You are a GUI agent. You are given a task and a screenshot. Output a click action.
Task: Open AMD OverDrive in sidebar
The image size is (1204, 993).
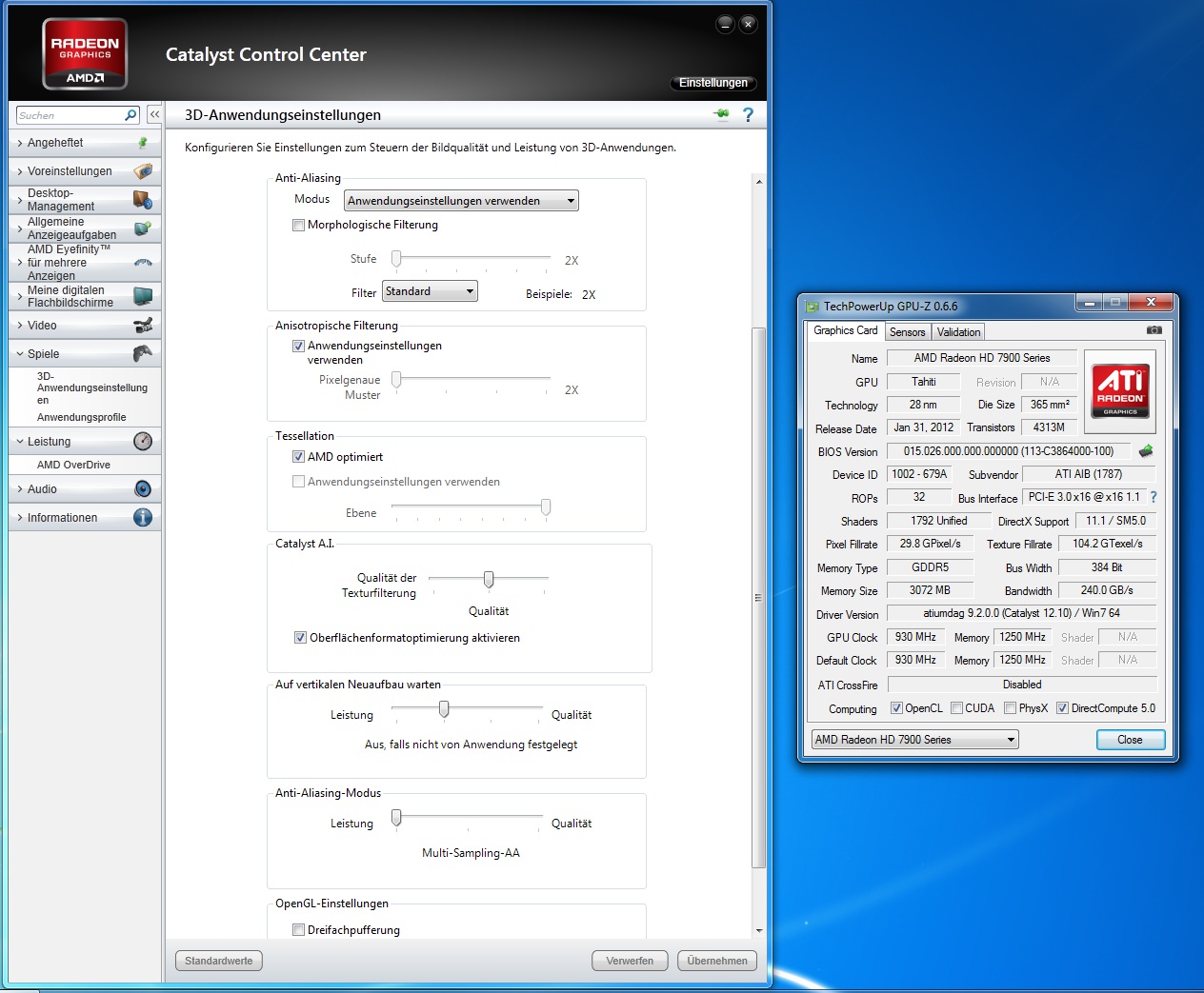[73, 465]
